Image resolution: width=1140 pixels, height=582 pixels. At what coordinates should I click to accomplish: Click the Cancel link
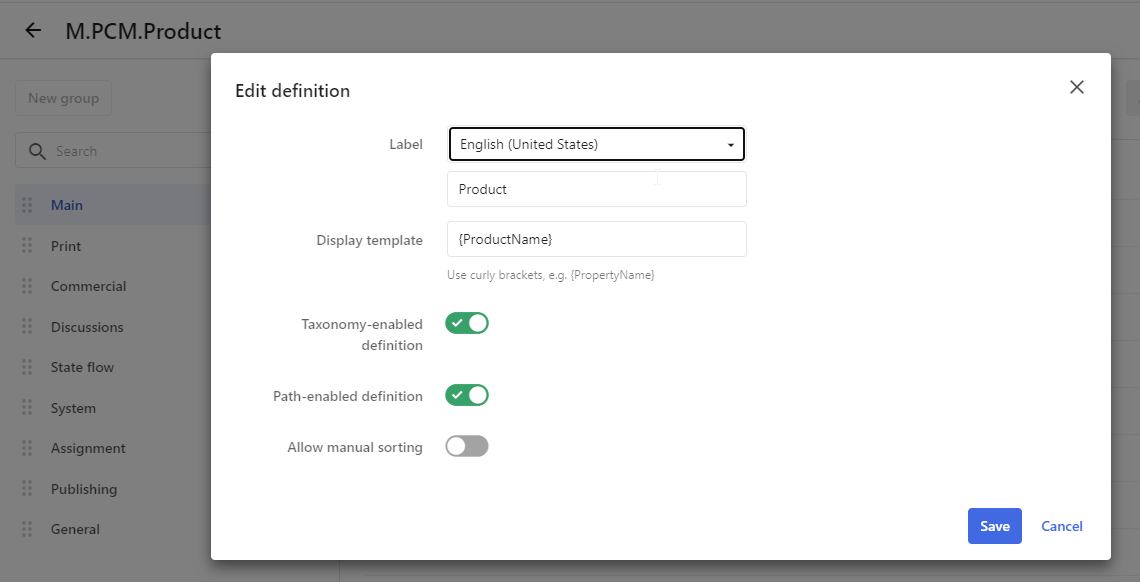[x=1061, y=526]
